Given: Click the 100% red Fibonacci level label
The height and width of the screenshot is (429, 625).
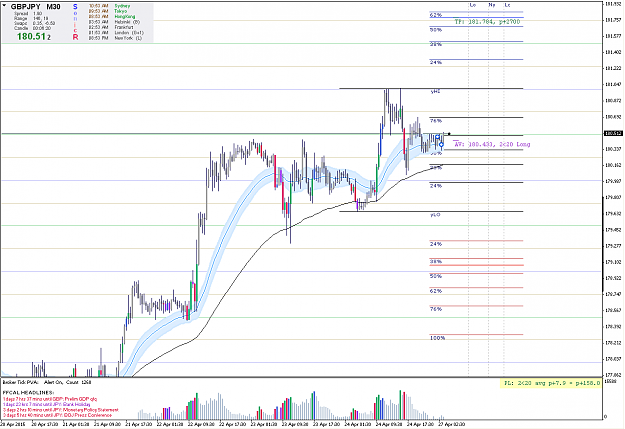Looking at the screenshot, I should coord(437,338).
